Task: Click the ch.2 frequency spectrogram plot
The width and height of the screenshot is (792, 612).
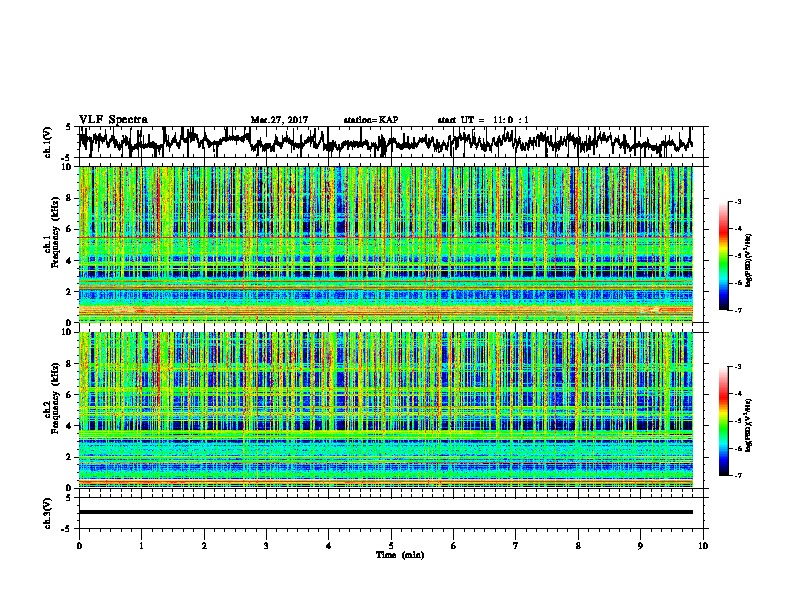Action: point(385,410)
